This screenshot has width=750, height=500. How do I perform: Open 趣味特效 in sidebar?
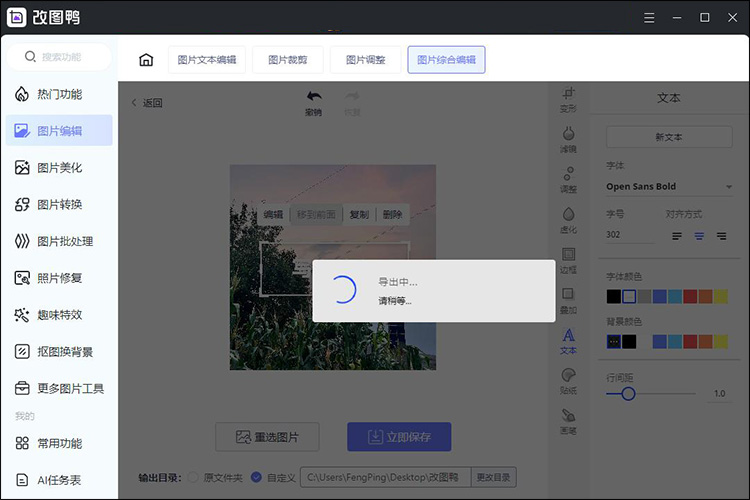[59, 315]
